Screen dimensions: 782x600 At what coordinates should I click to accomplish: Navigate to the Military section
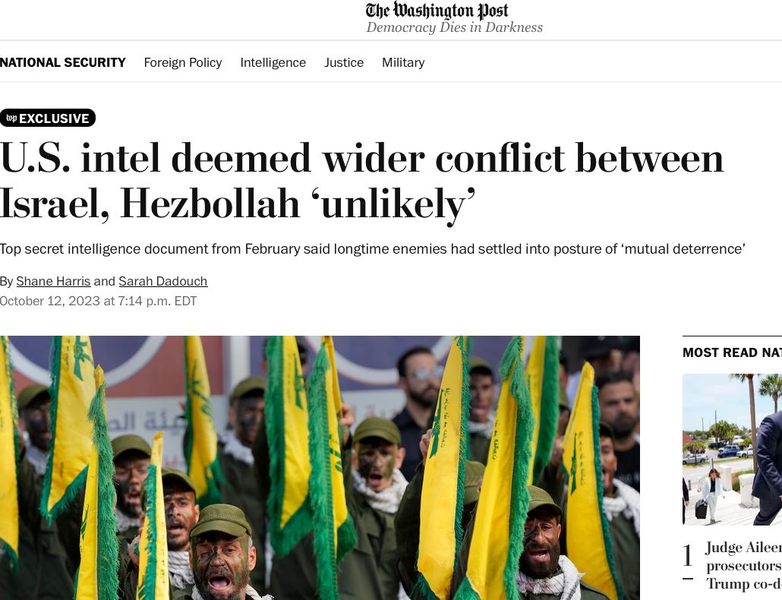(x=403, y=62)
